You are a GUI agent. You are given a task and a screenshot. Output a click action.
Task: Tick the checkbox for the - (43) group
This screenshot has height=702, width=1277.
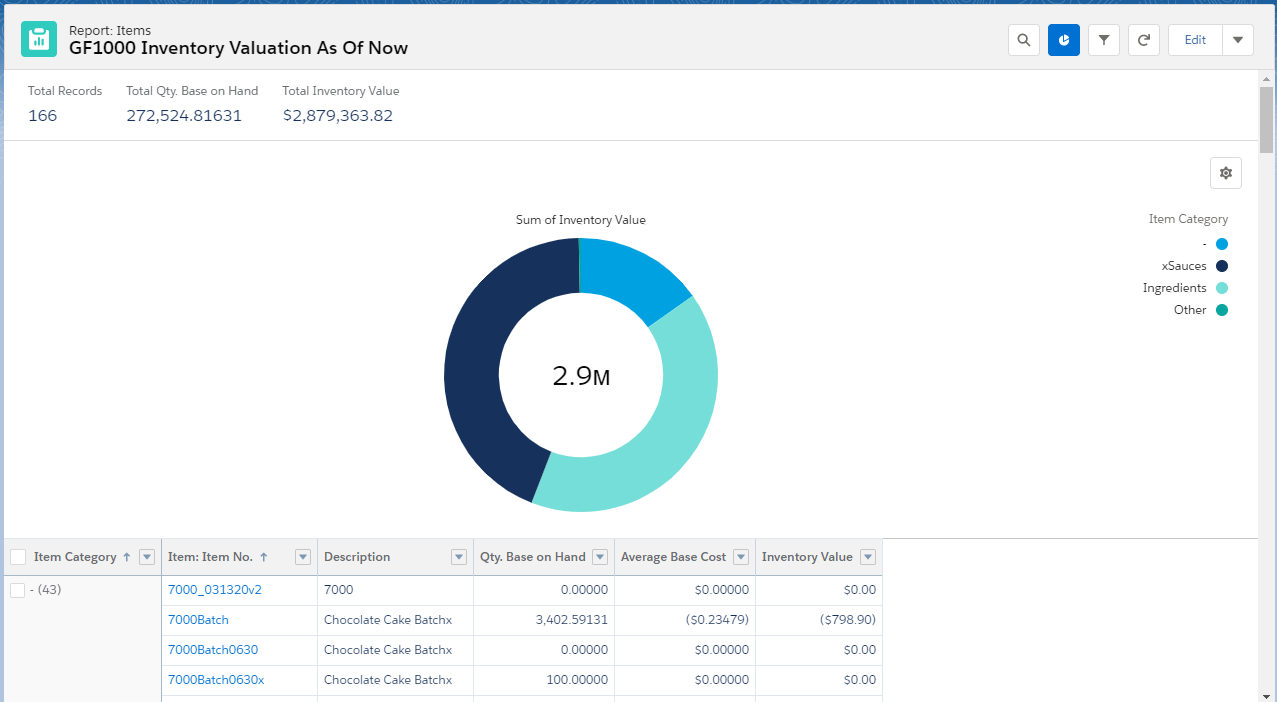coord(18,590)
